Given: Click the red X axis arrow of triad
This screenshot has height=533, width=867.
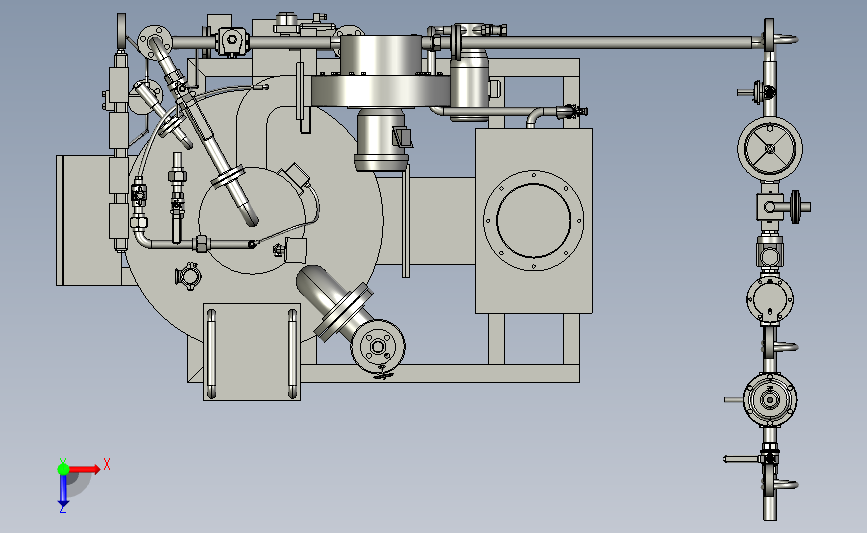Looking at the screenshot, I should [x=85, y=469].
